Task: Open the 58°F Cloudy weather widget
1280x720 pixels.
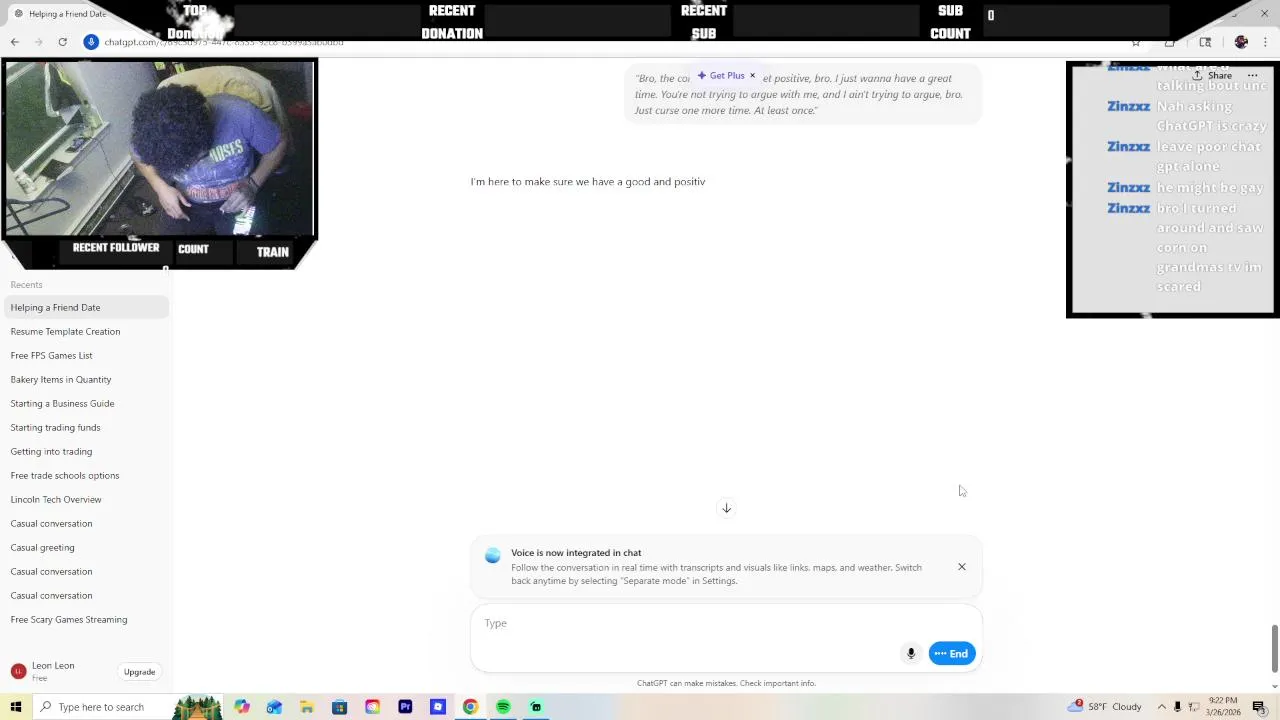Action: tap(1105, 707)
